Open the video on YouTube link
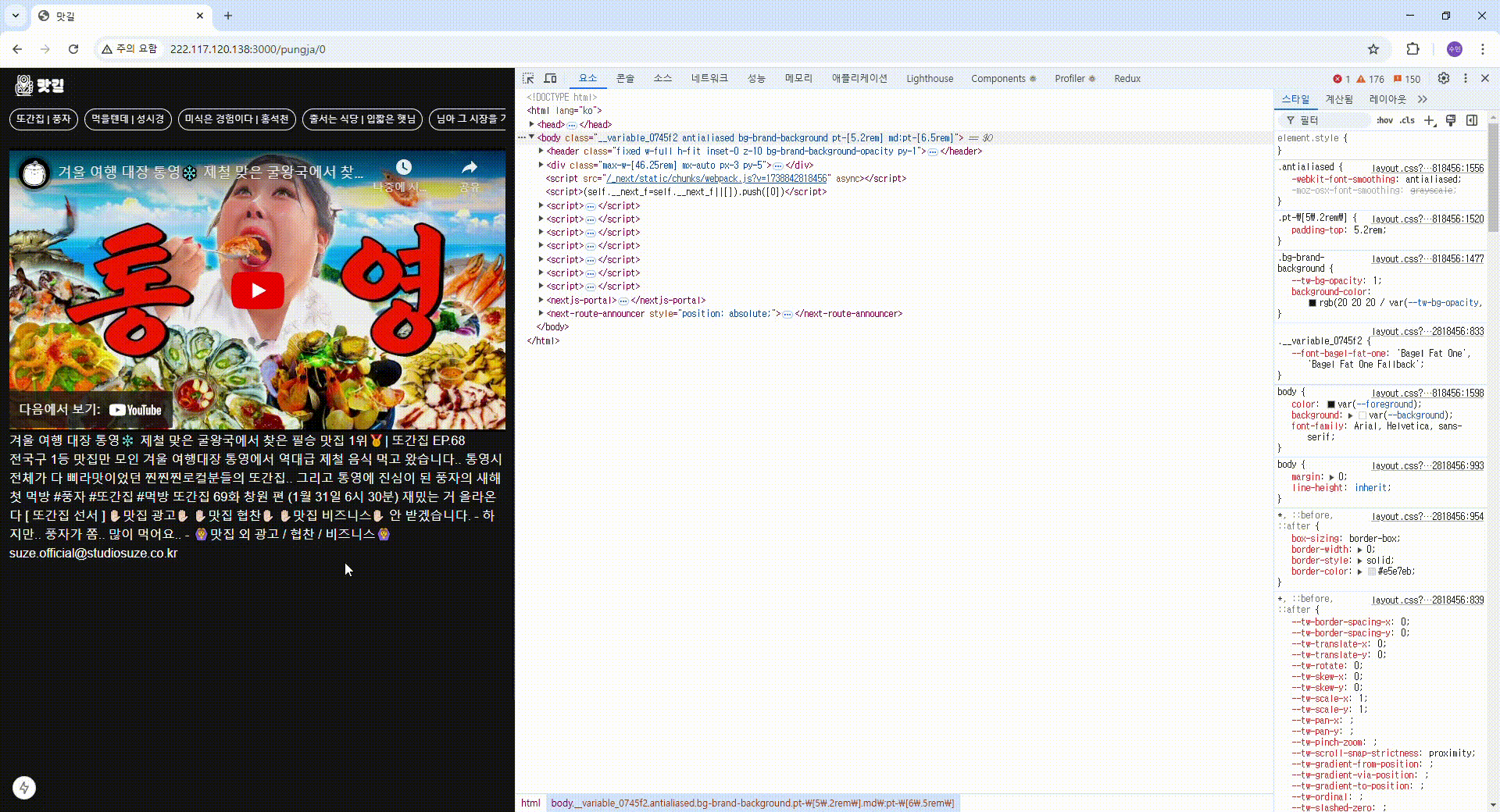The width and height of the screenshot is (1500, 812). coord(90,410)
